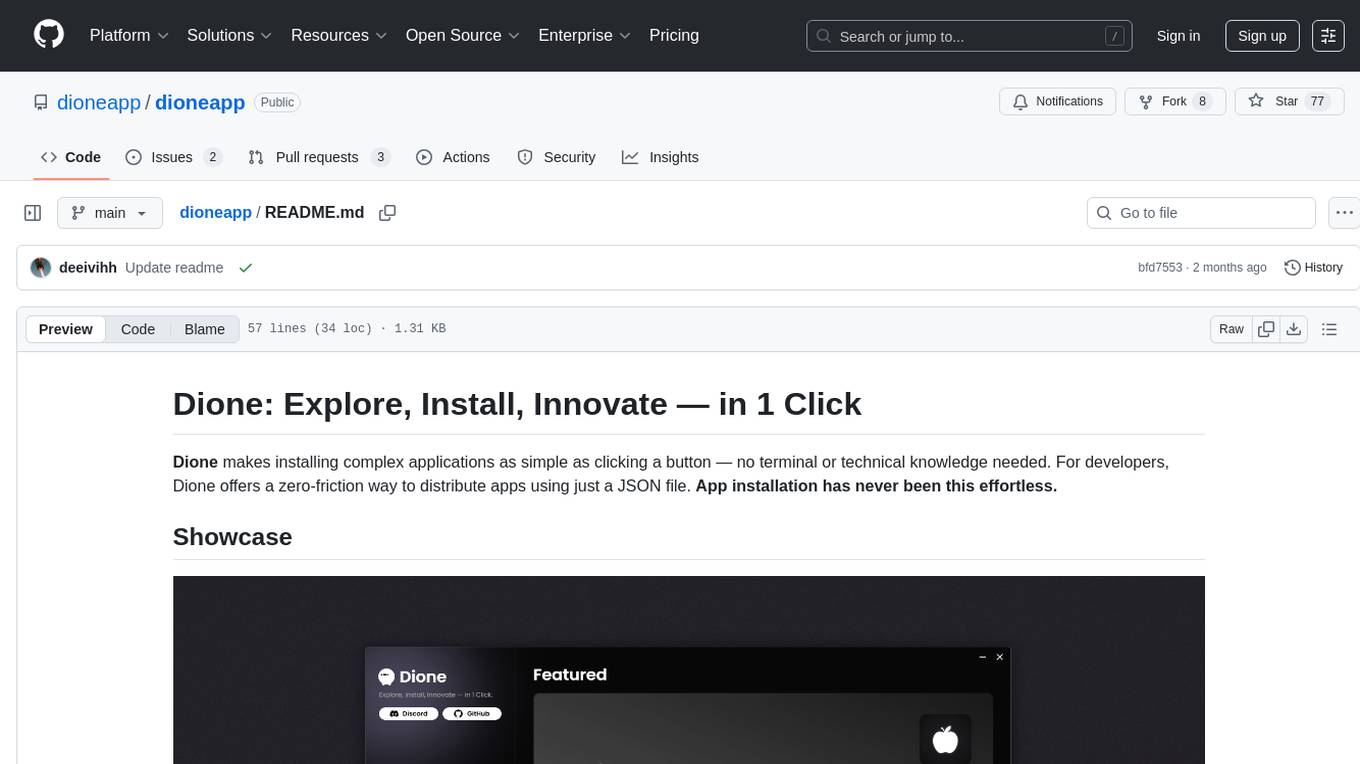Open more file actions menu
Screen dimensions: 1360x764
click(x=1345, y=213)
